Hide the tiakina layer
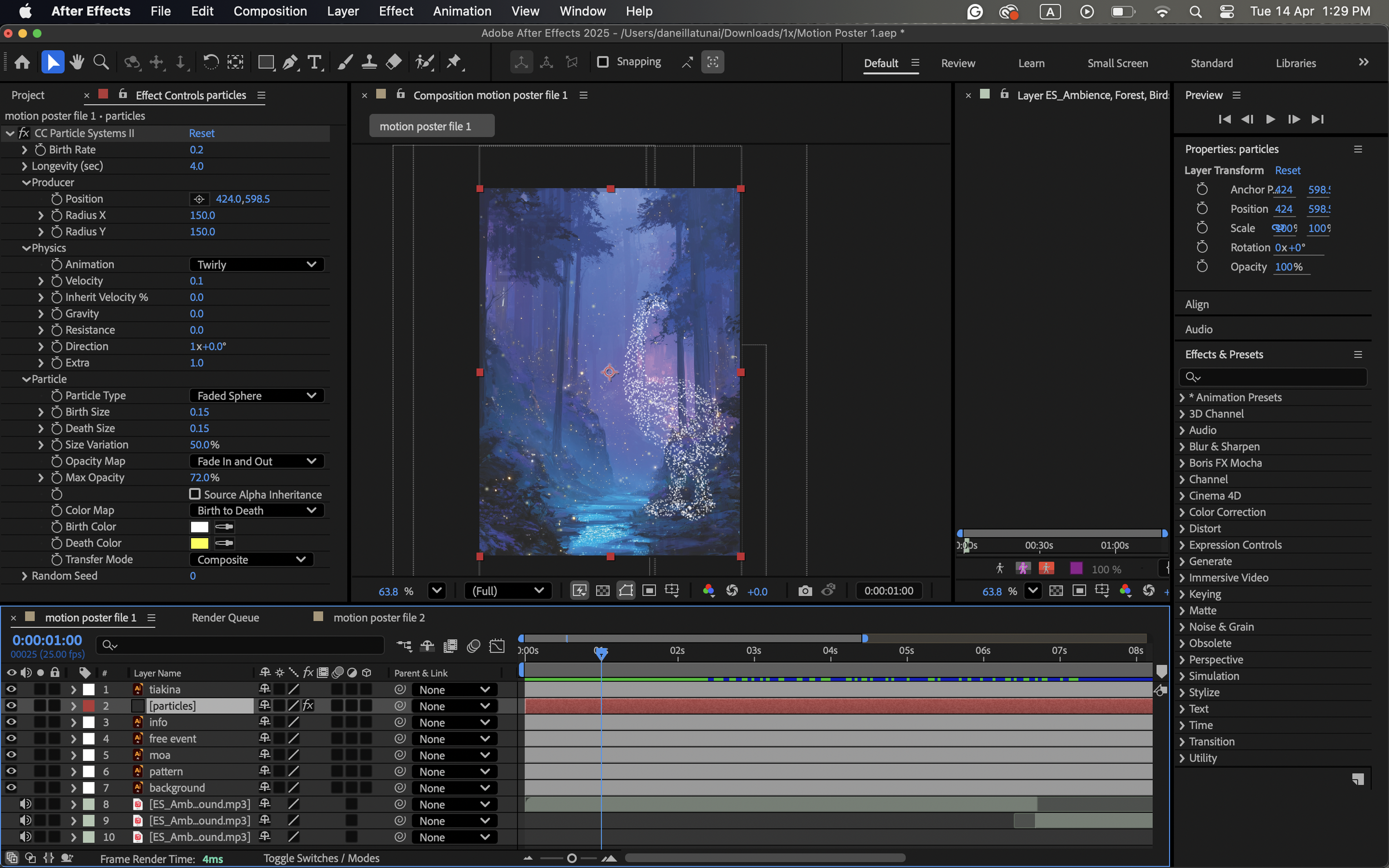The width and height of the screenshot is (1389, 868). click(x=11, y=689)
